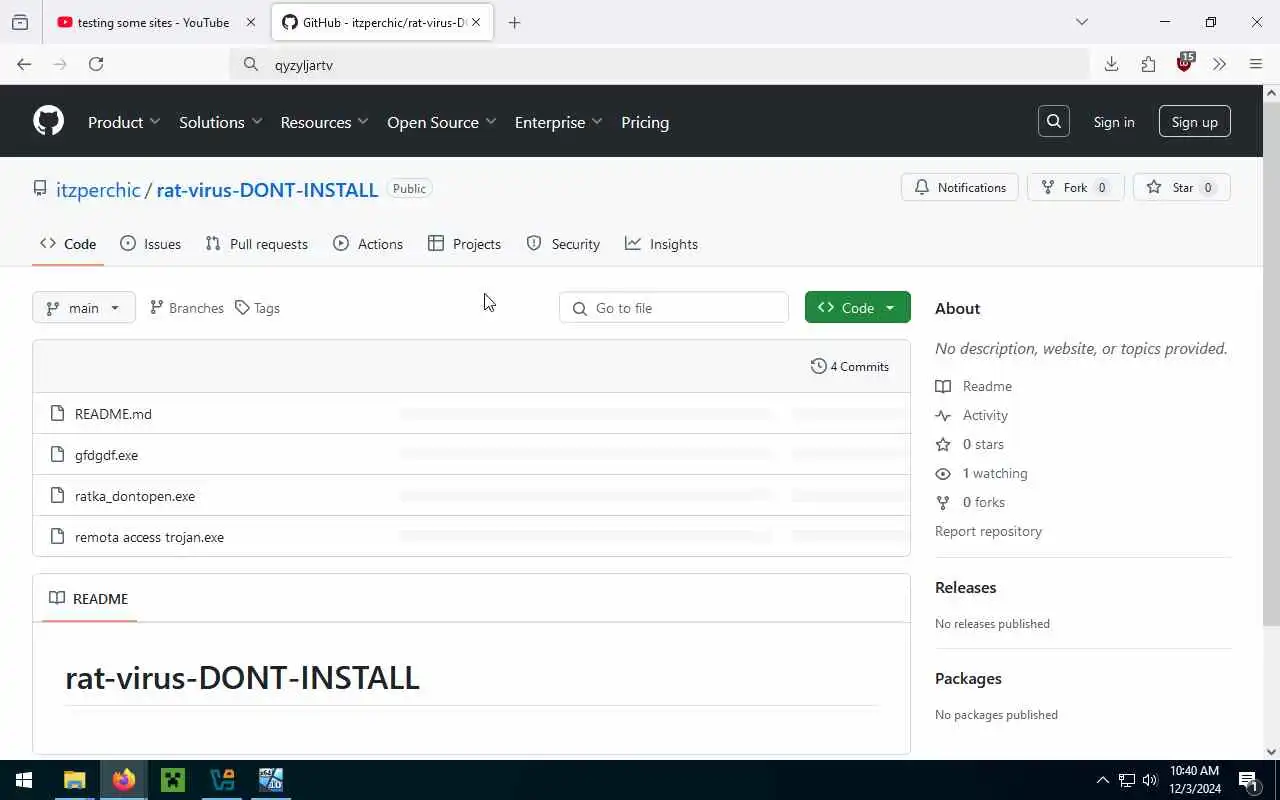This screenshot has width=1280, height=800.
Task: Open the main branch selector dropdown
Action: click(x=83, y=307)
